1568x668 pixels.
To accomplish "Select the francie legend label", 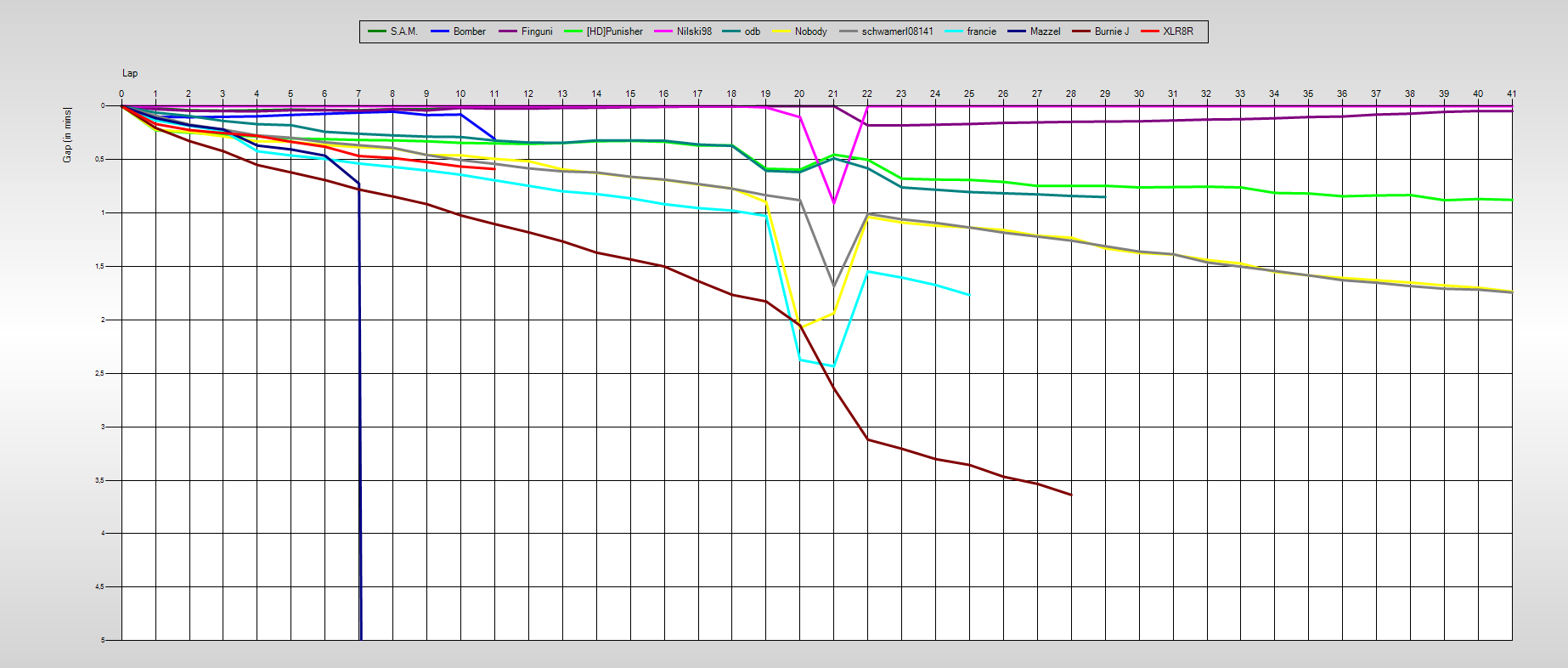I will (x=981, y=31).
